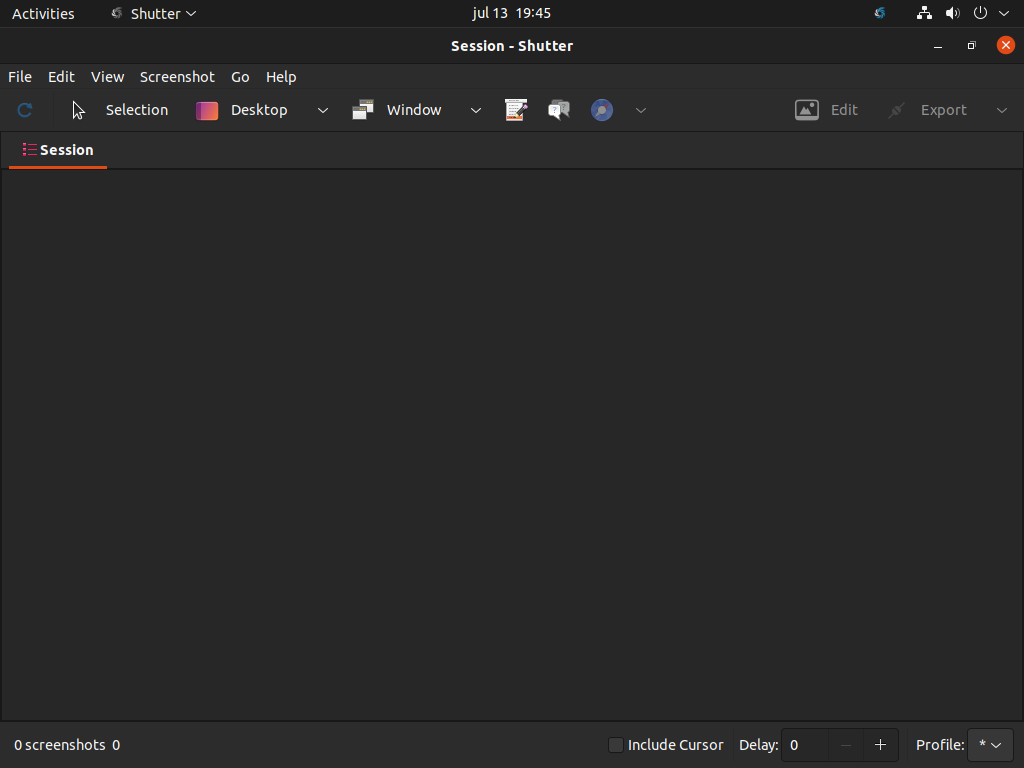This screenshot has height=768, width=1024.
Task: Switch to the Session tab
Action: 58,150
